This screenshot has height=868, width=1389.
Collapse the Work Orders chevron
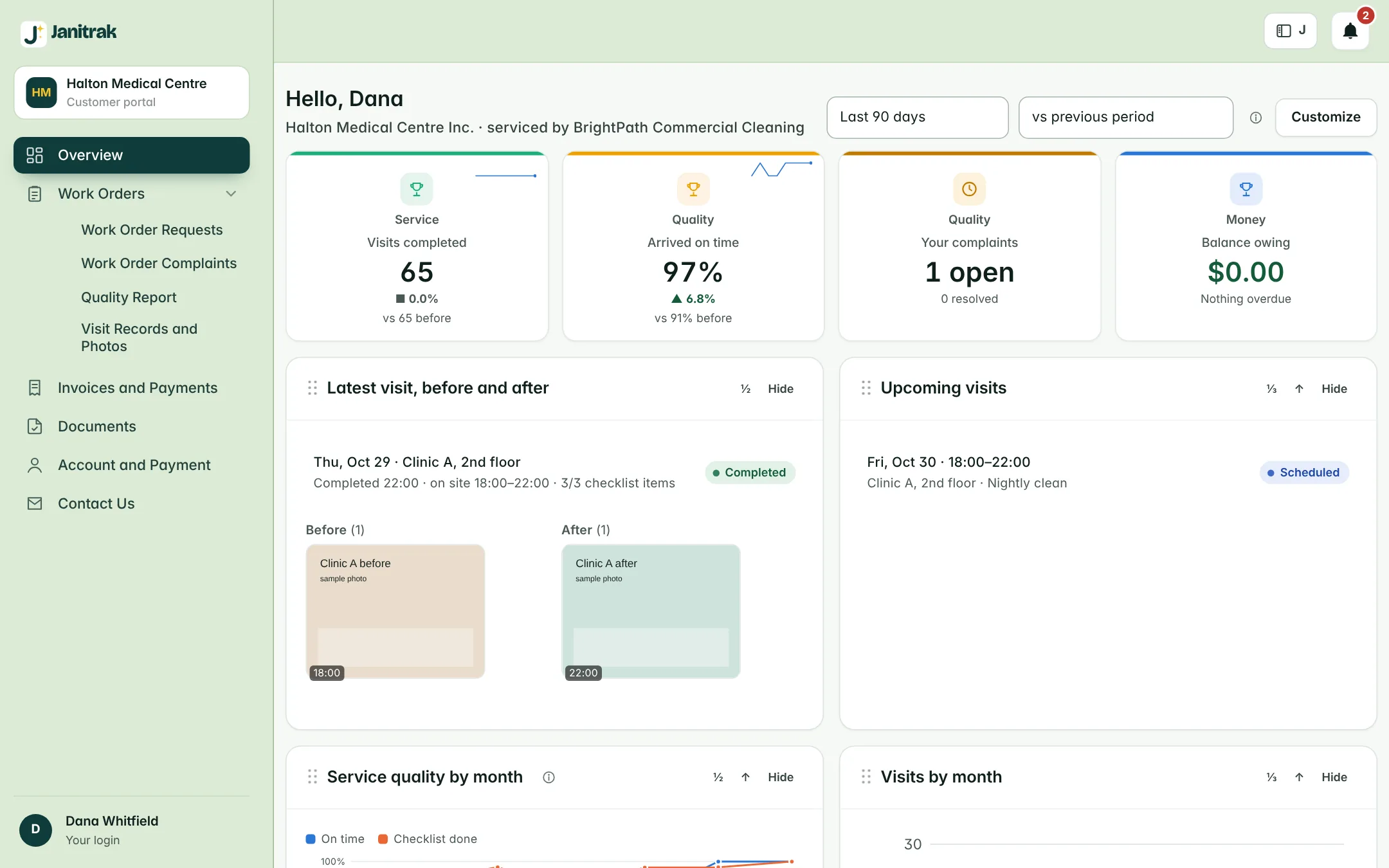tap(231, 194)
